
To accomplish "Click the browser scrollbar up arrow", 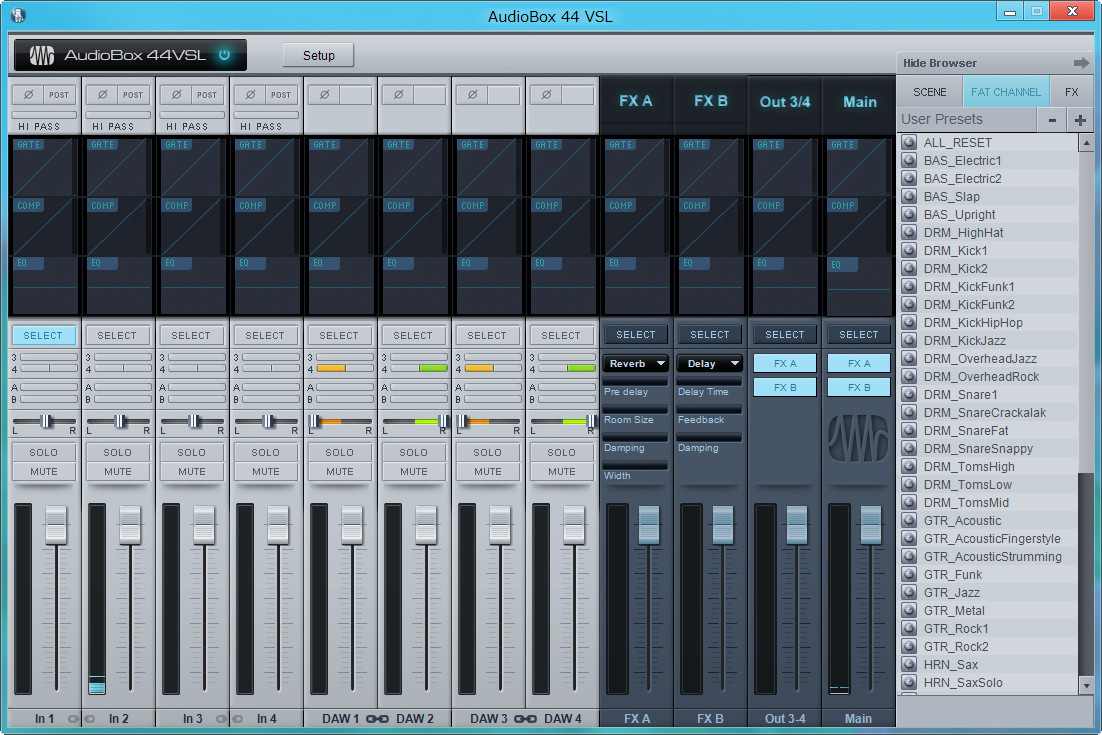I will click(1087, 143).
